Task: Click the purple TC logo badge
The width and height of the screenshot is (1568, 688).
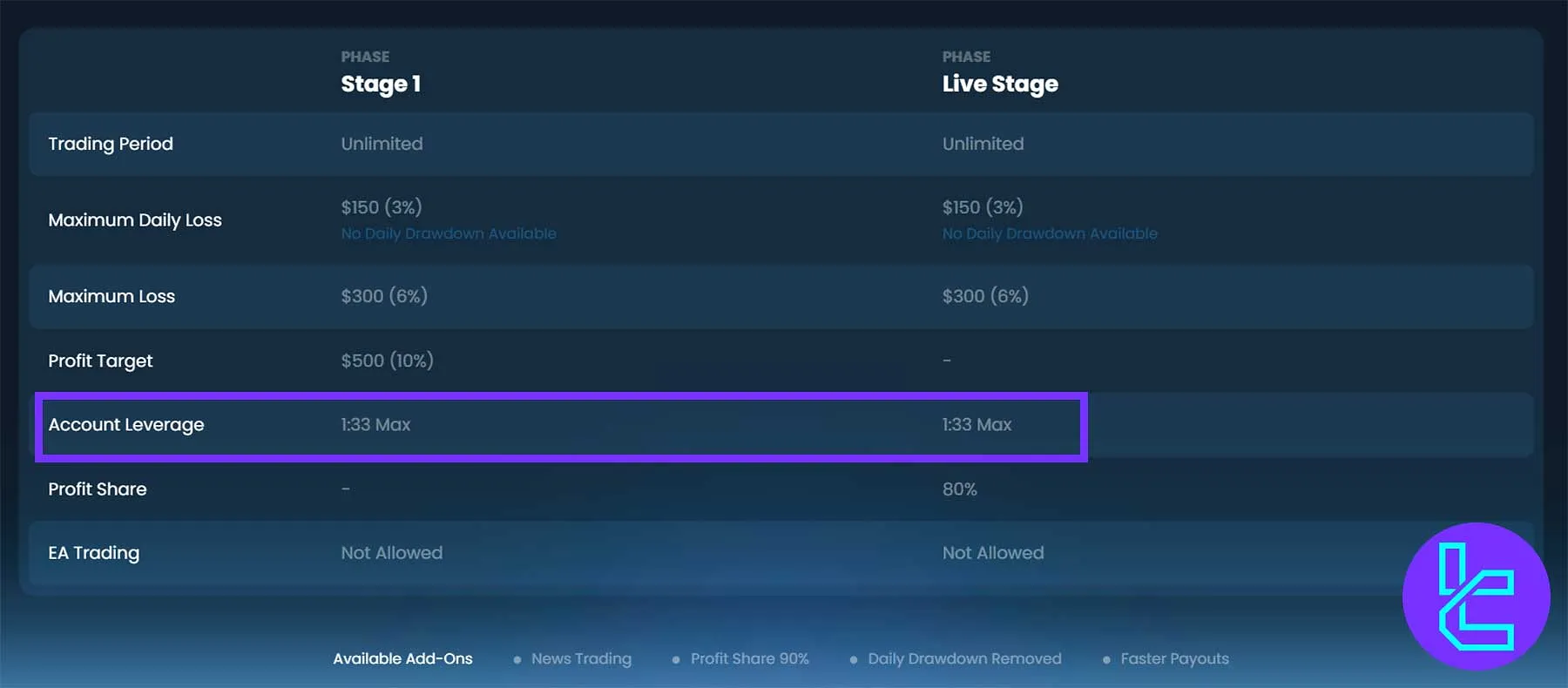Action: [1476, 597]
